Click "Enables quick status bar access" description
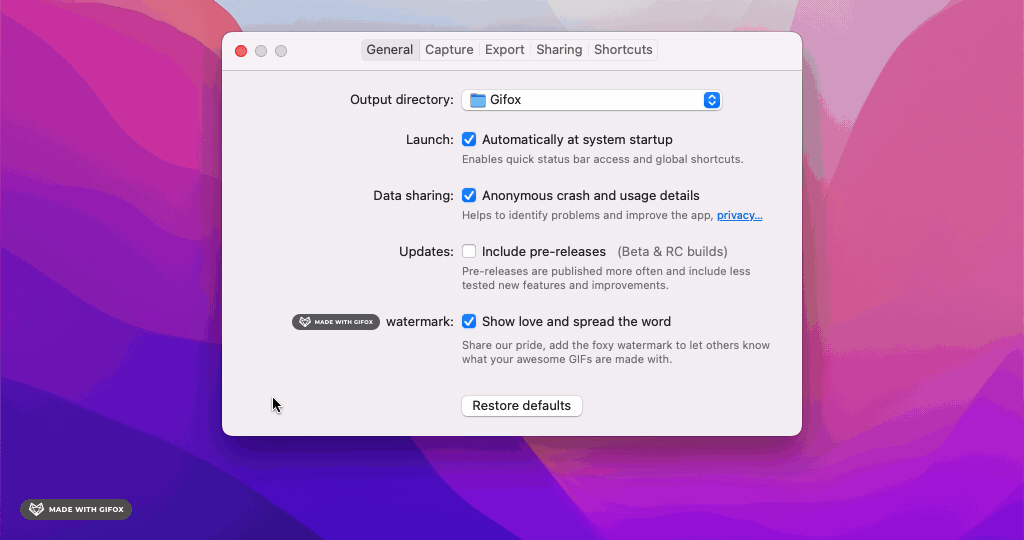 point(603,159)
